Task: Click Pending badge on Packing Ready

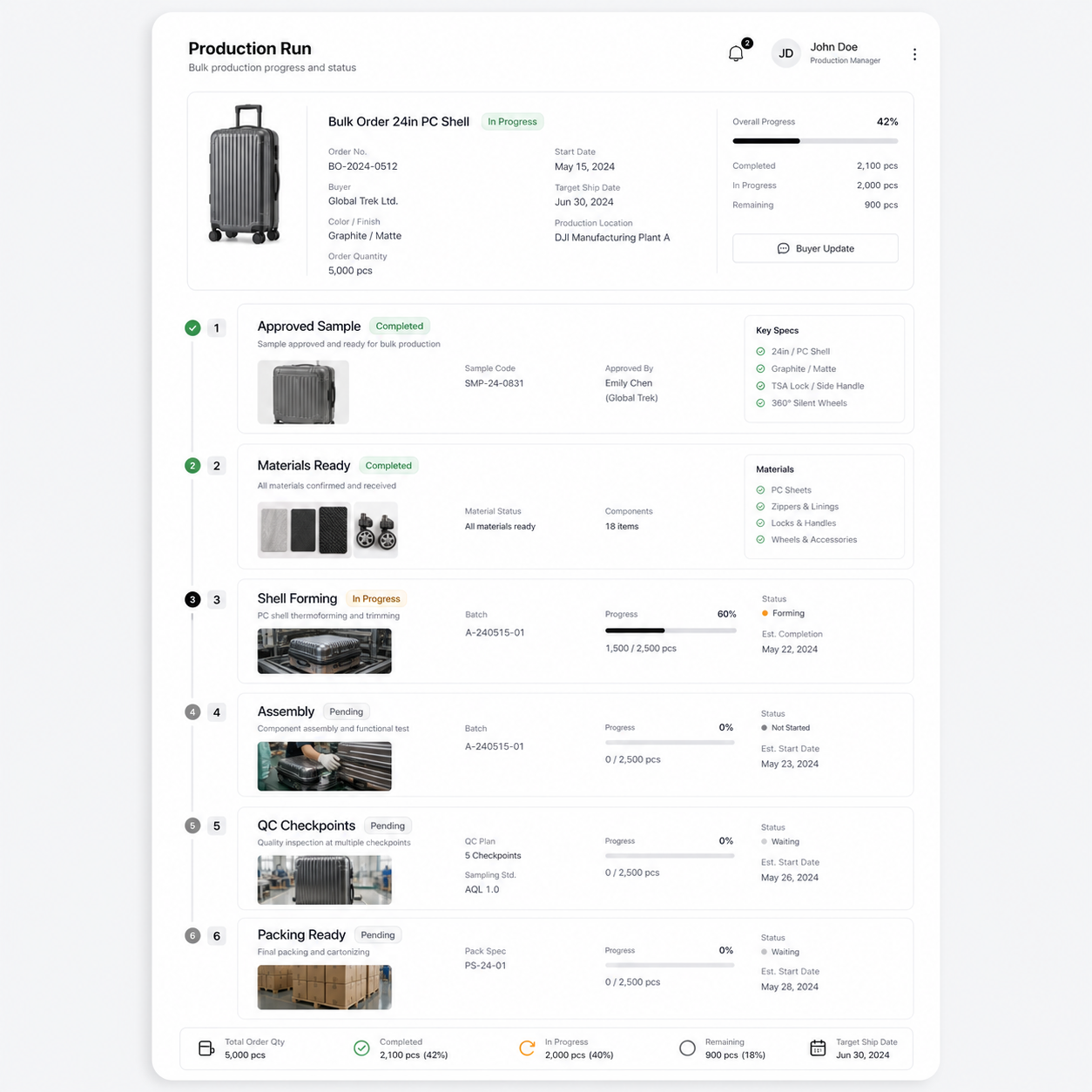Action: 378,935
